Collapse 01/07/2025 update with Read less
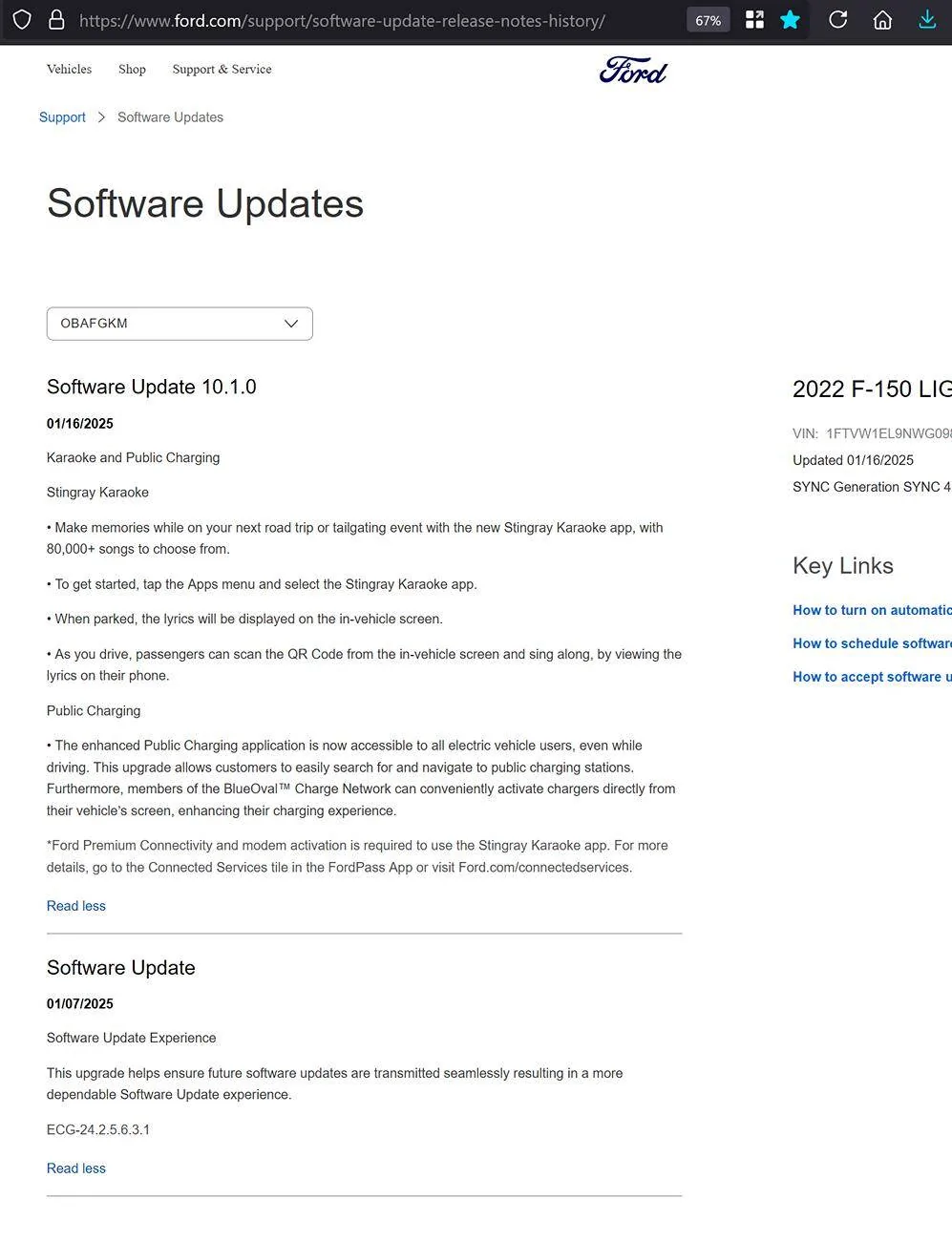952x1241 pixels. click(76, 1168)
